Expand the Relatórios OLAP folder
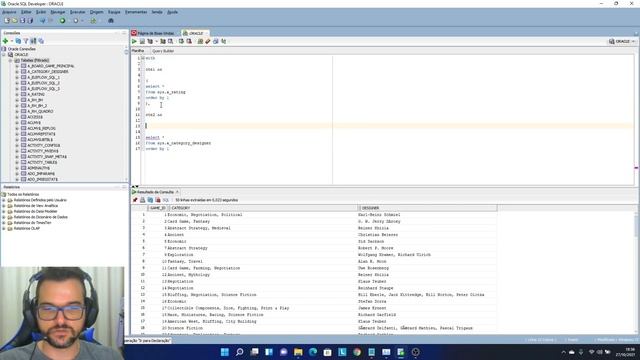The width and height of the screenshot is (640, 360). 4,229
